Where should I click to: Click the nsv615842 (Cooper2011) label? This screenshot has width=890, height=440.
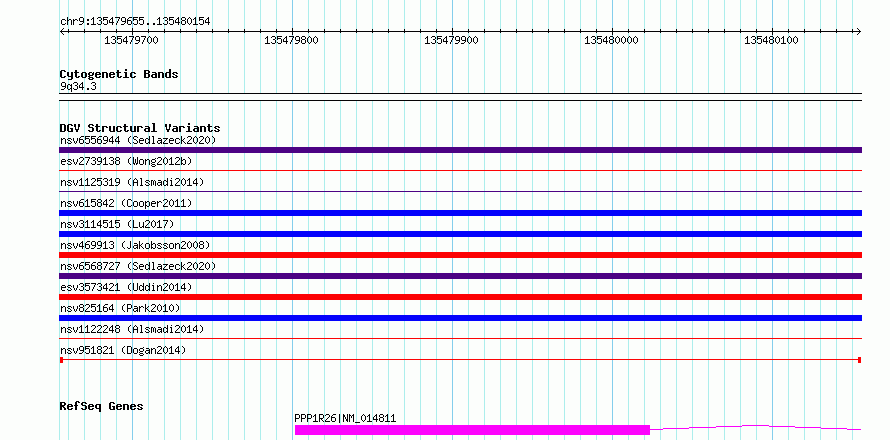click(126, 203)
